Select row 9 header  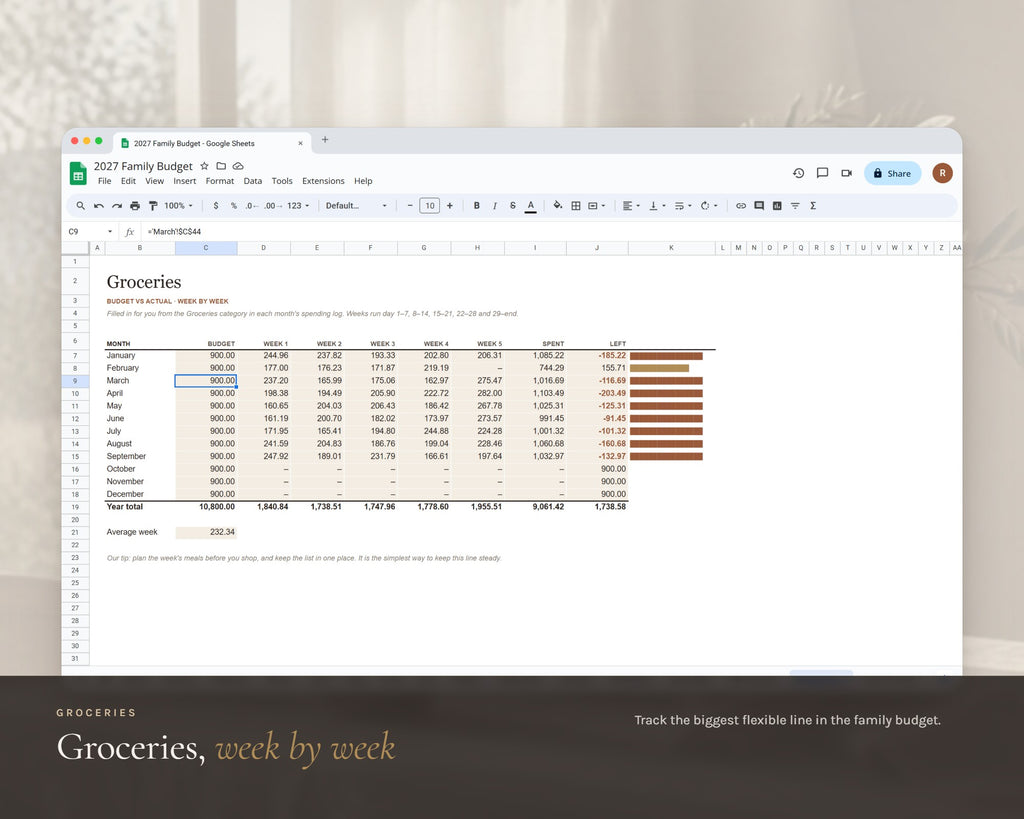(x=75, y=381)
